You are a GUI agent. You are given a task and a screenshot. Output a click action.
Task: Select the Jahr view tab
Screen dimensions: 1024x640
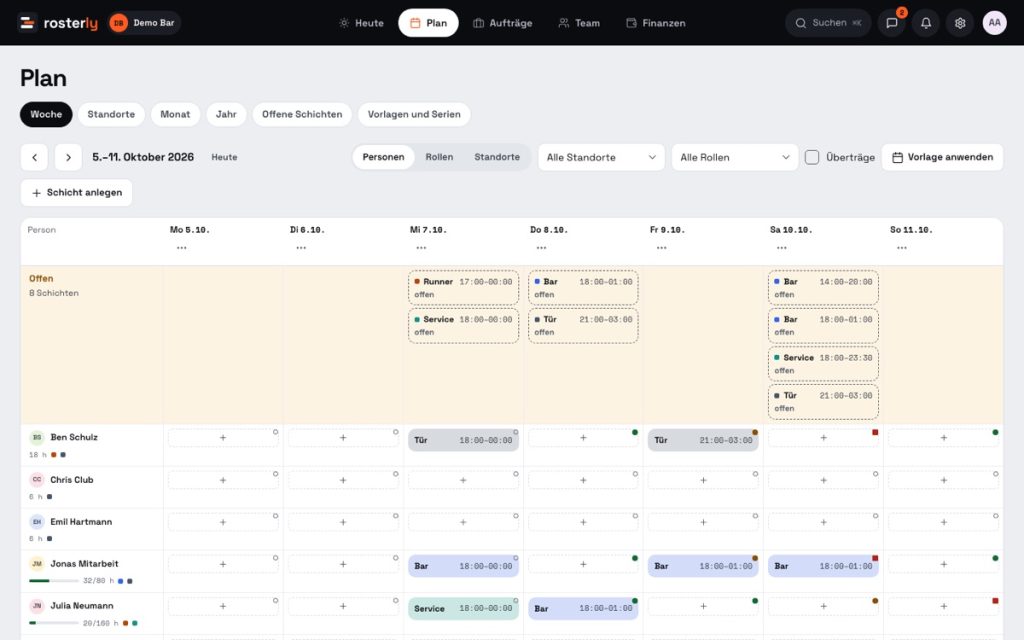[x=226, y=114]
